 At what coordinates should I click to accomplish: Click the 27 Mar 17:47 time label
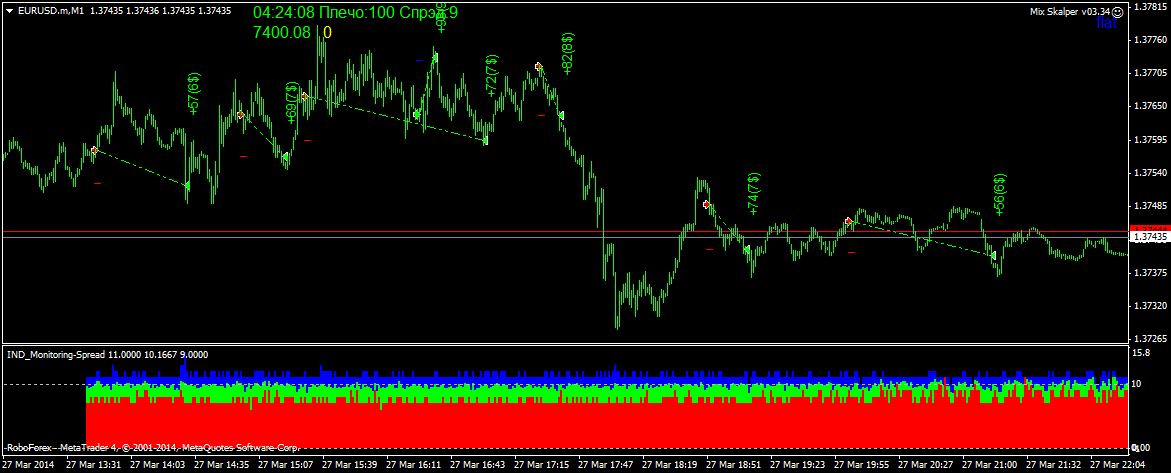point(606,465)
